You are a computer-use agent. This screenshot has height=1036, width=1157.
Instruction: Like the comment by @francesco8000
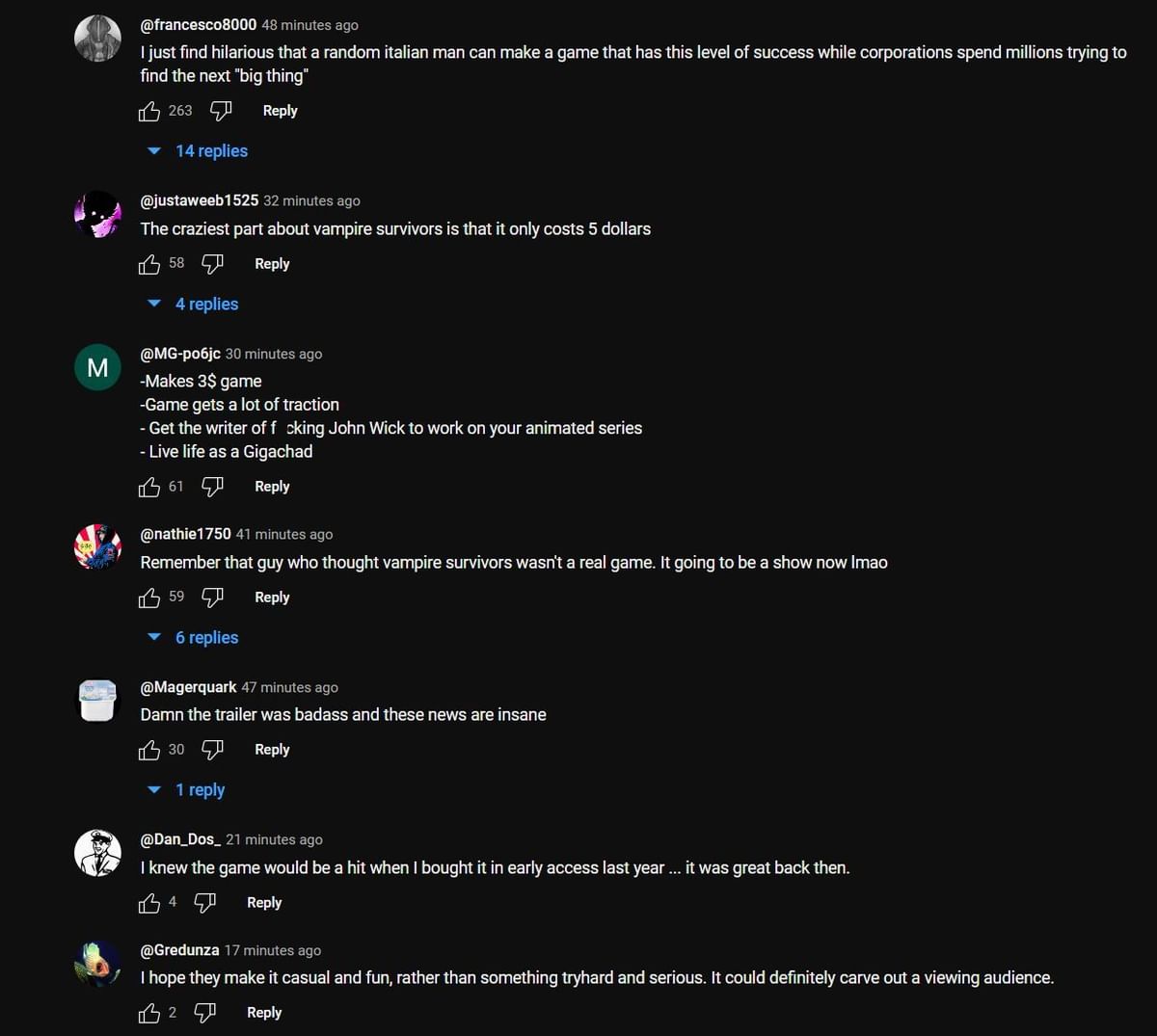point(149,112)
